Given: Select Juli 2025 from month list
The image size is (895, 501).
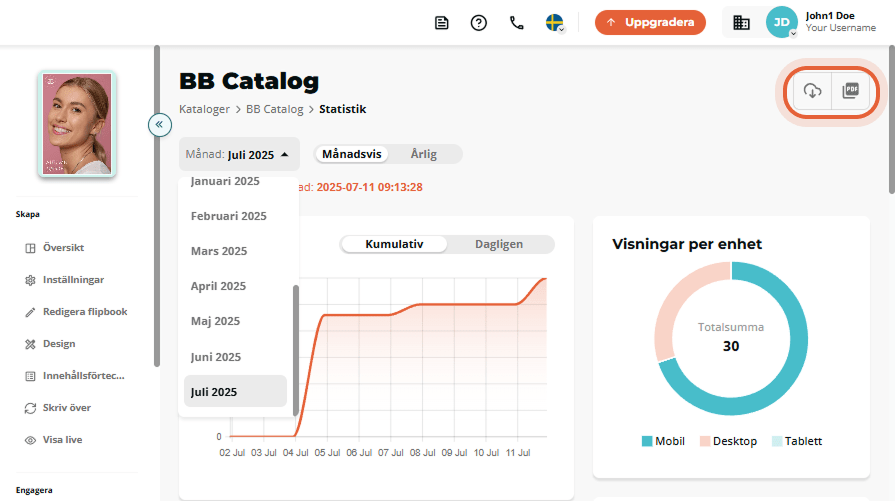Looking at the screenshot, I should (x=235, y=391).
